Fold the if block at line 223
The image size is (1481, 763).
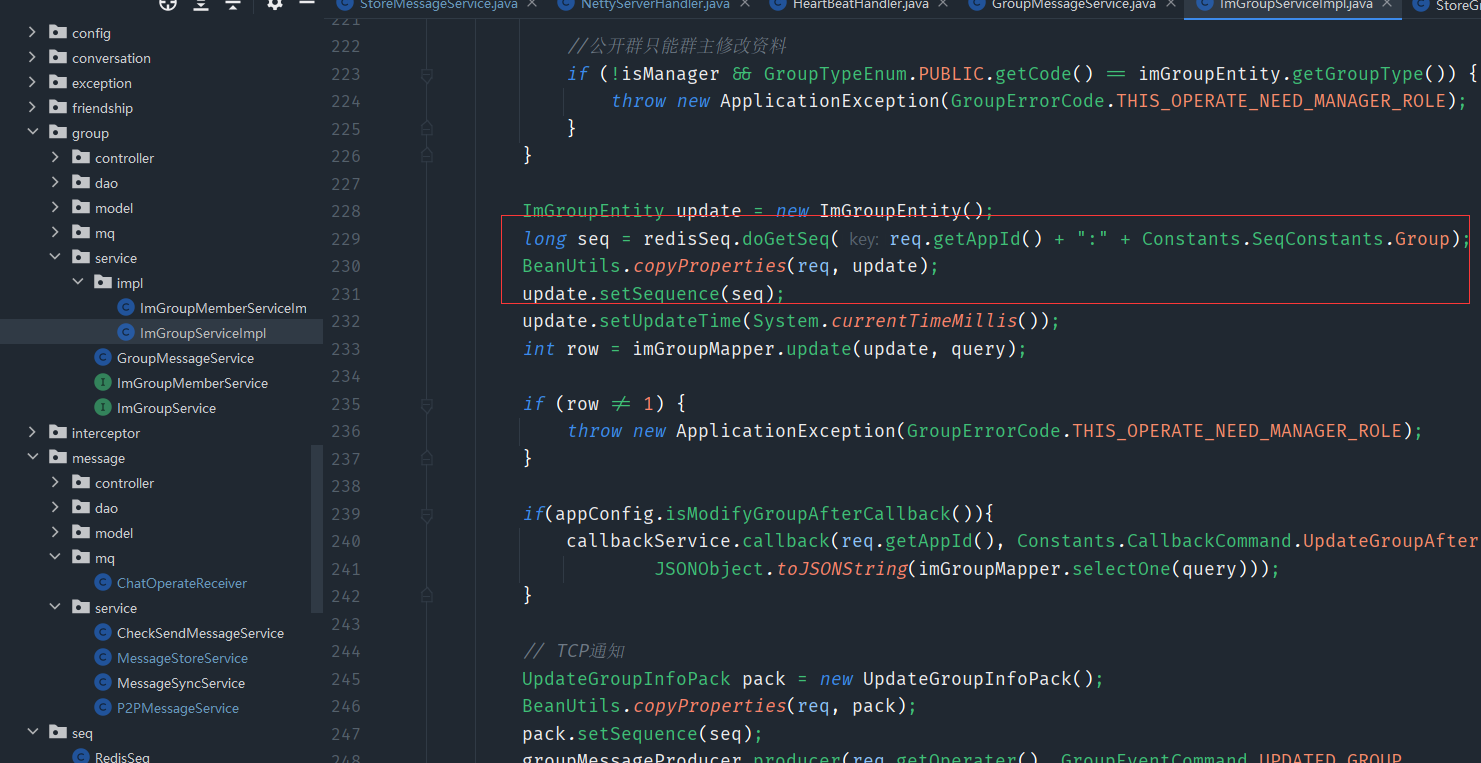tap(427, 75)
